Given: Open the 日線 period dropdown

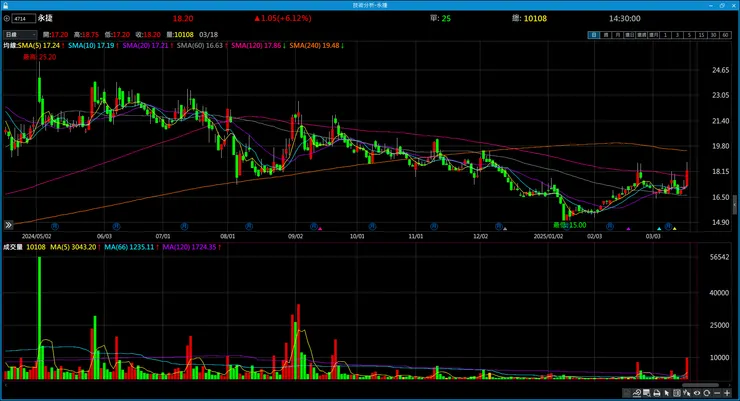Looking at the screenshot, I should (x=20, y=35).
